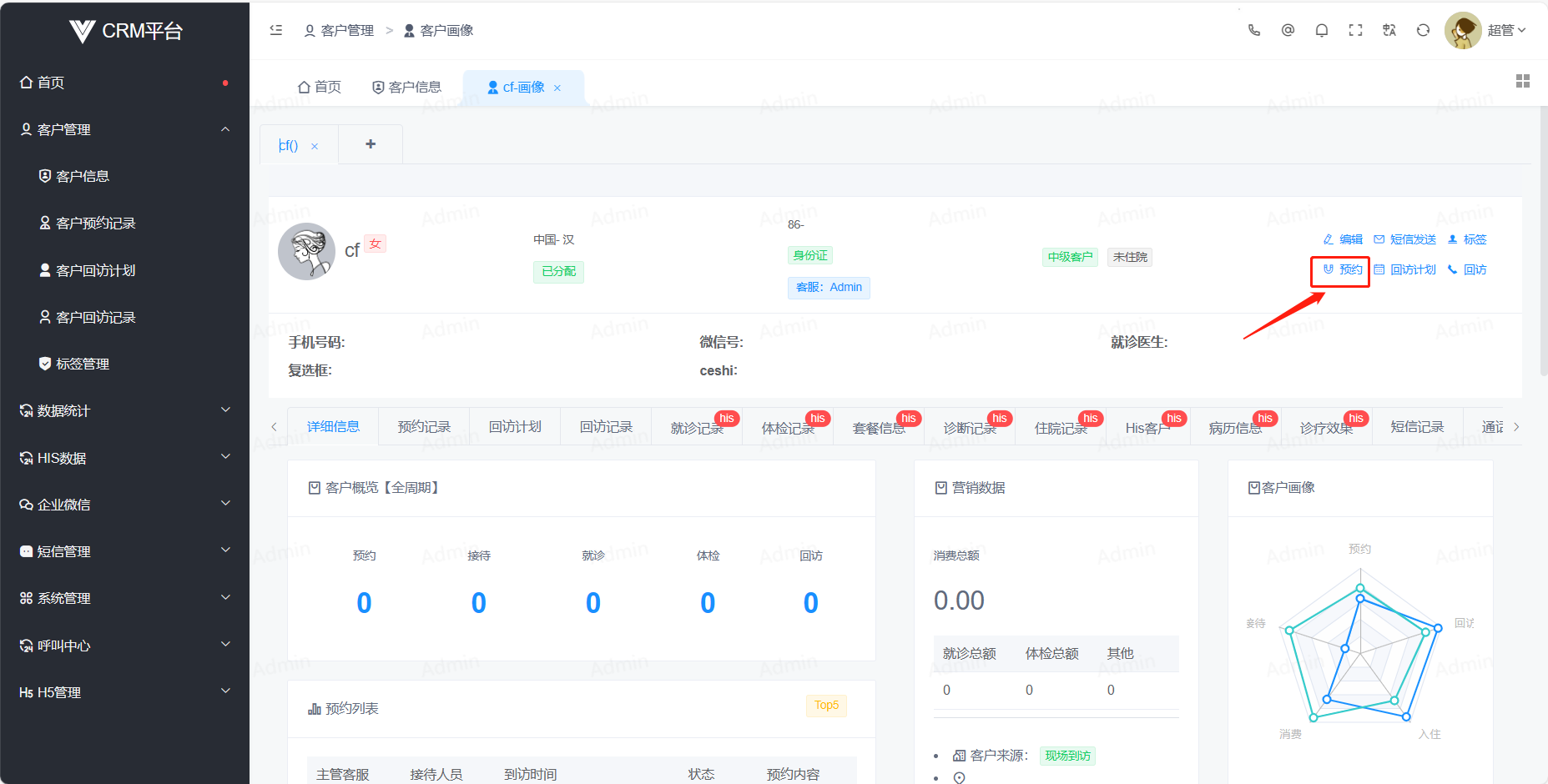1548x784 pixels.
Task: Close the cf-画像 page tab
Action: click(x=557, y=88)
